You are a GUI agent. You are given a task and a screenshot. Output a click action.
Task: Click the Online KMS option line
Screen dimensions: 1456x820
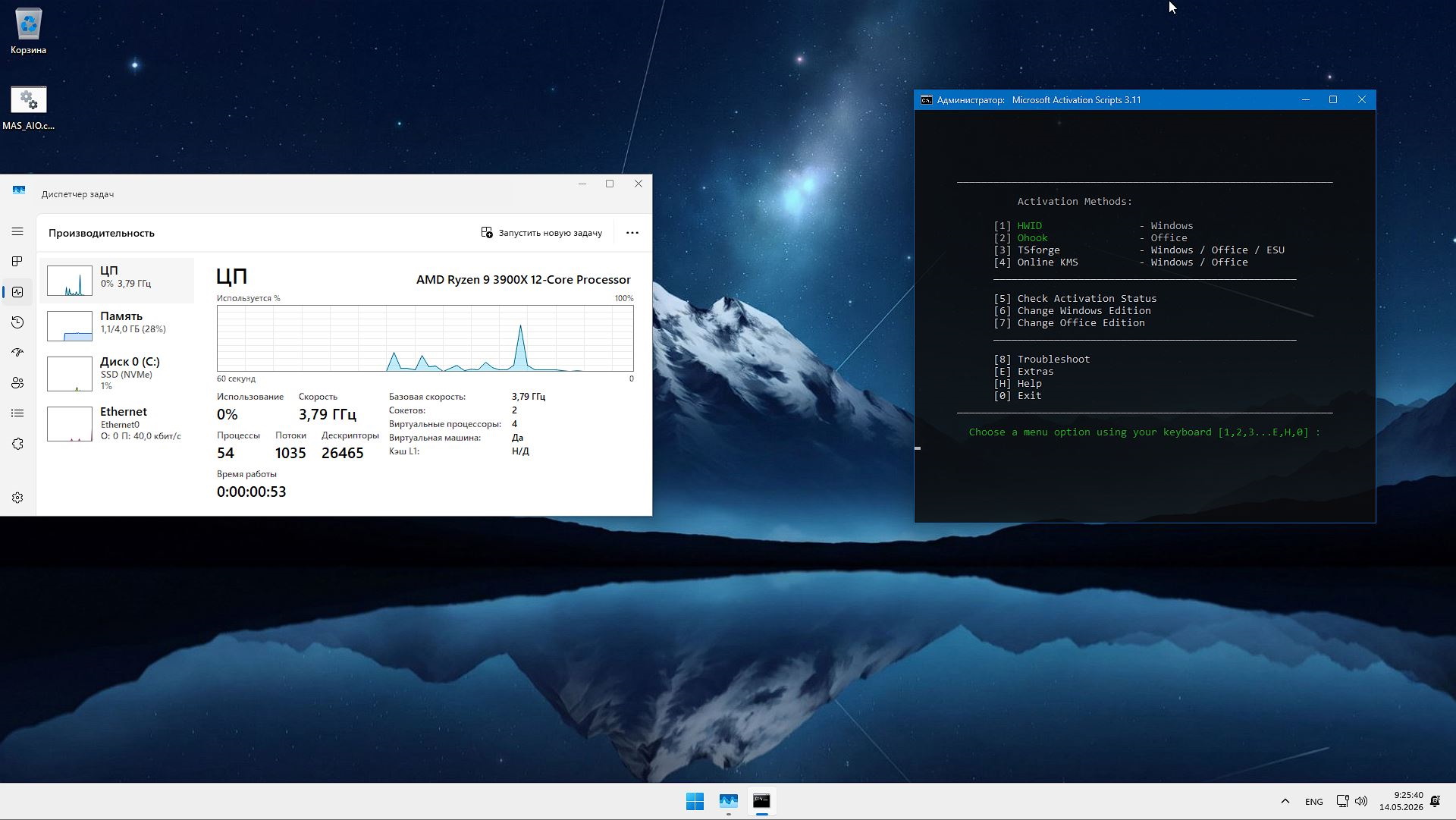pos(1120,262)
